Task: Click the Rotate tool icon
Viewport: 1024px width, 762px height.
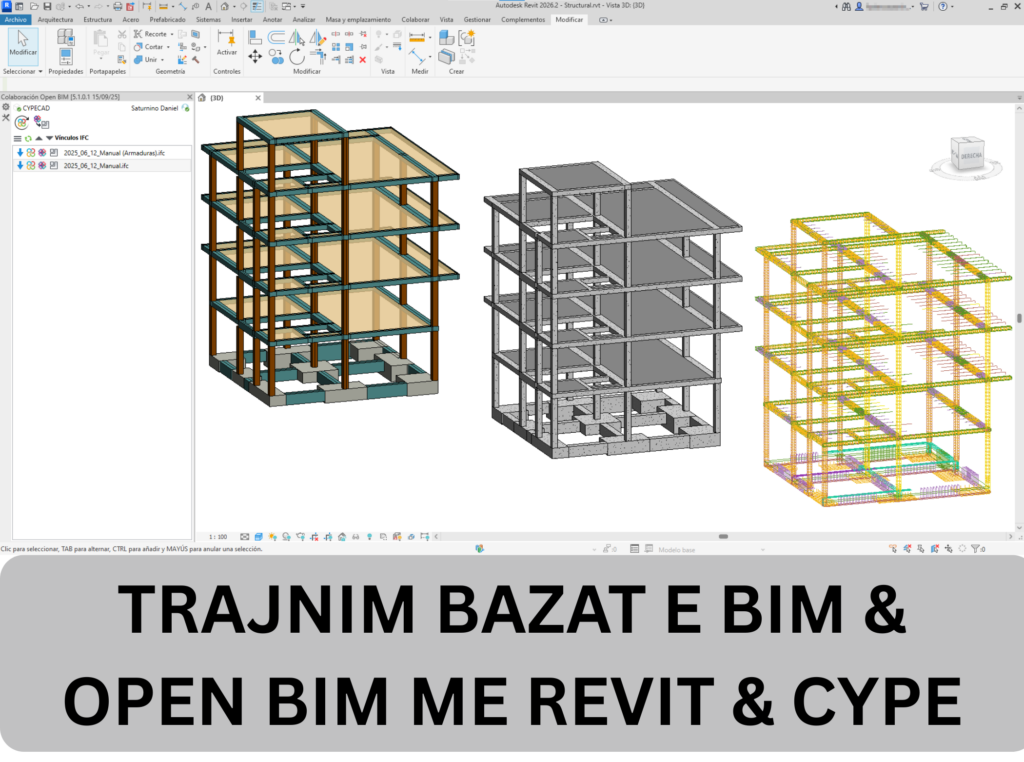Action: 296,57
